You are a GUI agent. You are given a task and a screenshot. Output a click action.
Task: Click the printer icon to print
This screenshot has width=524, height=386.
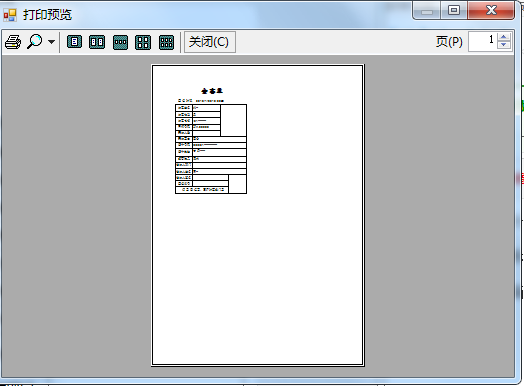pyautogui.click(x=13, y=42)
